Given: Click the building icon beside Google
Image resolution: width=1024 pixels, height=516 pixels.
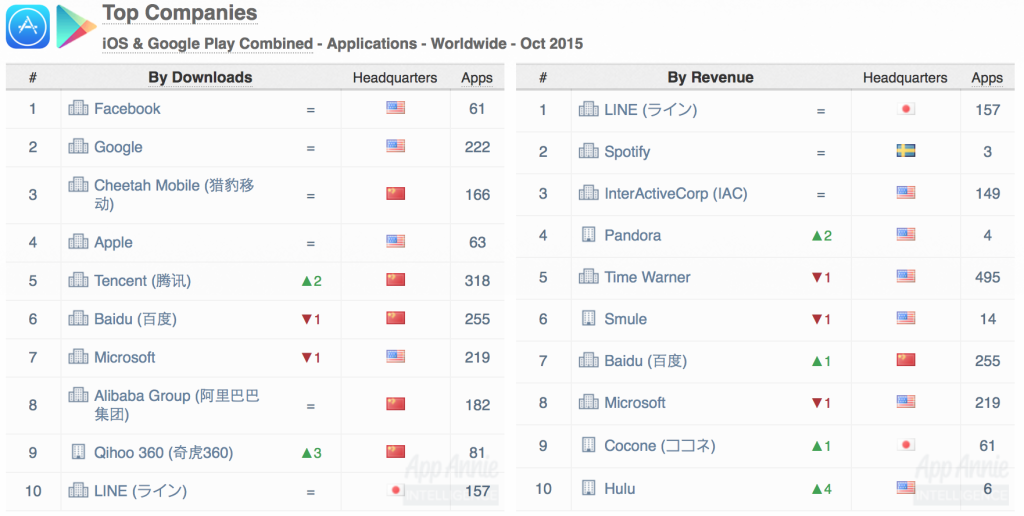Looking at the screenshot, I should coord(78,146).
